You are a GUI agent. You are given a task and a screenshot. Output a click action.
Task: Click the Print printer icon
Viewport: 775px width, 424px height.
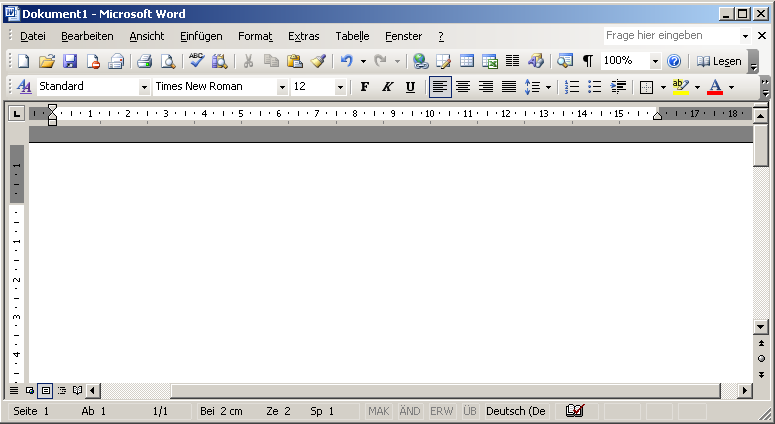[144, 61]
